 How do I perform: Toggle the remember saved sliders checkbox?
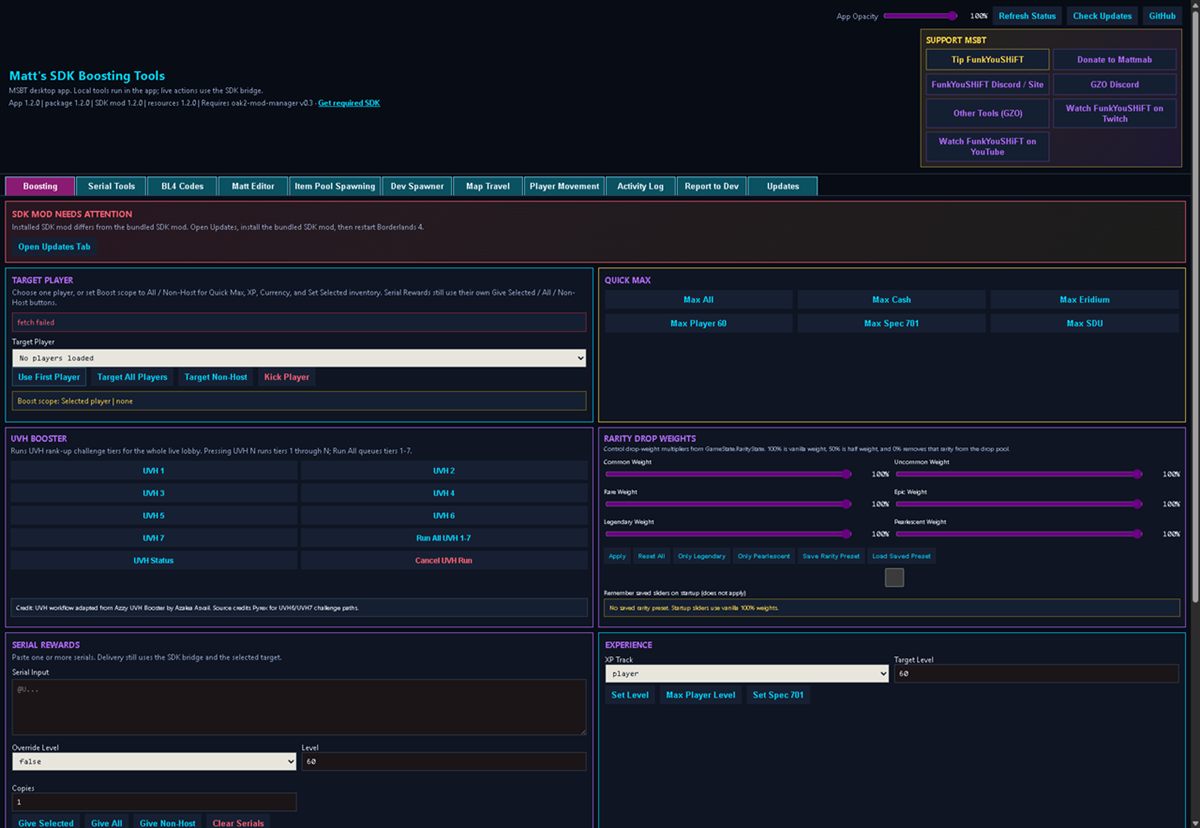[x=894, y=577]
